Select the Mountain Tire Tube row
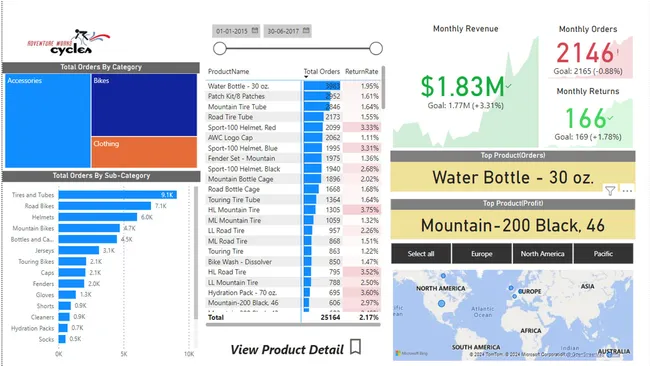The image size is (650, 366). tap(293, 107)
